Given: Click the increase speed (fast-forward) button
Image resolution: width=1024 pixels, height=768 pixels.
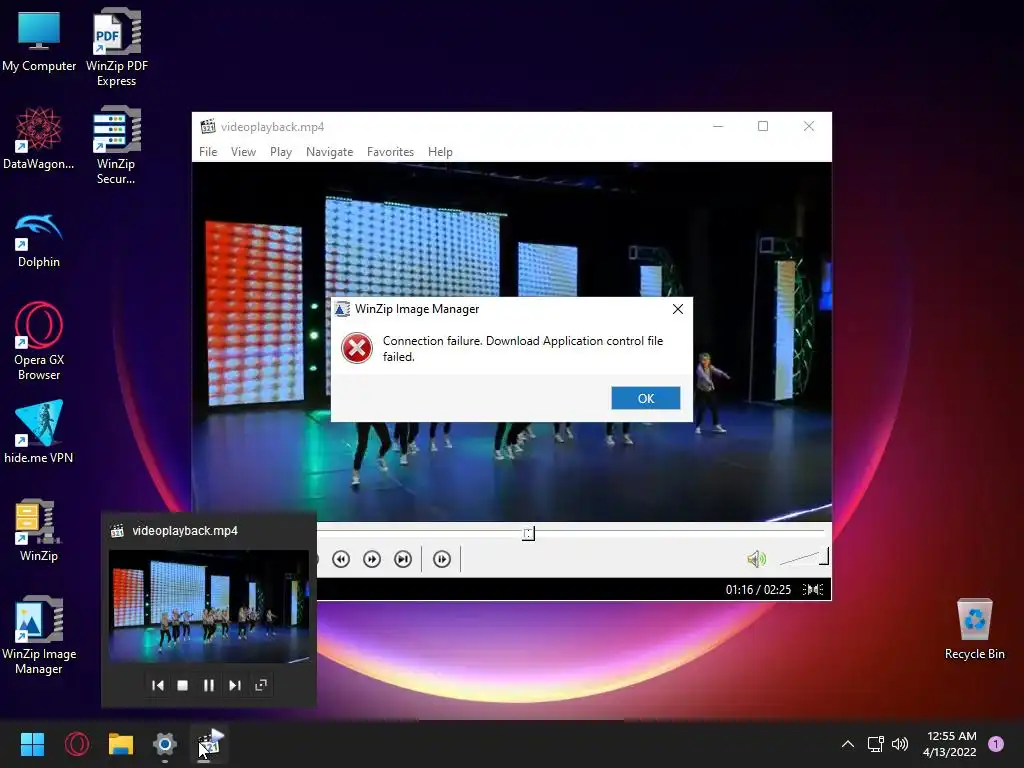Looking at the screenshot, I should tap(372, 559).
